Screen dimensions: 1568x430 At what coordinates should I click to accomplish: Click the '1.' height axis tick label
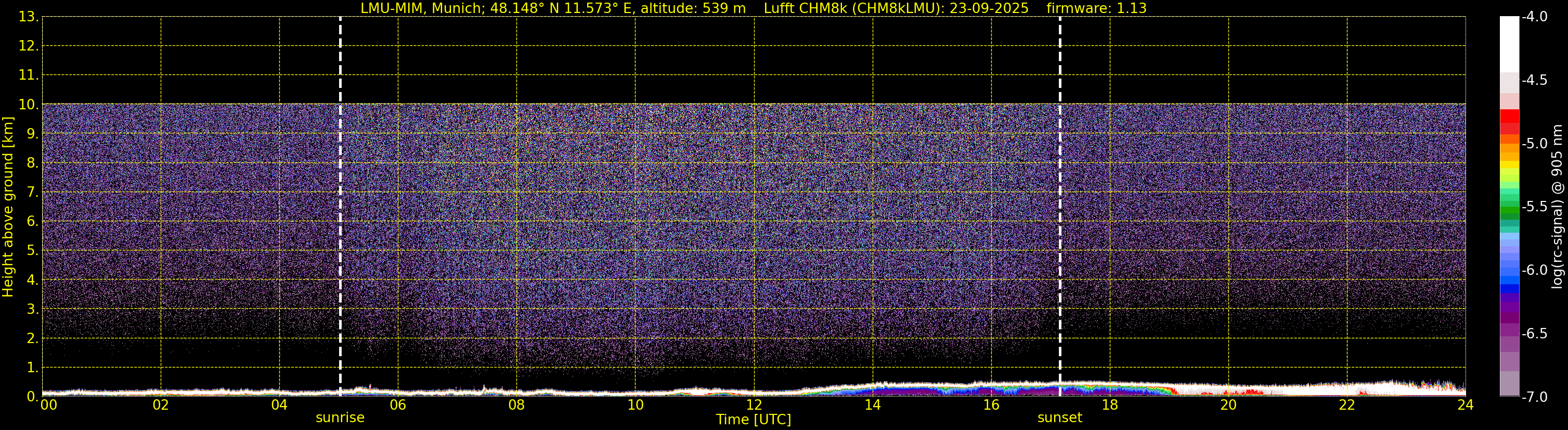coord(32,368)
